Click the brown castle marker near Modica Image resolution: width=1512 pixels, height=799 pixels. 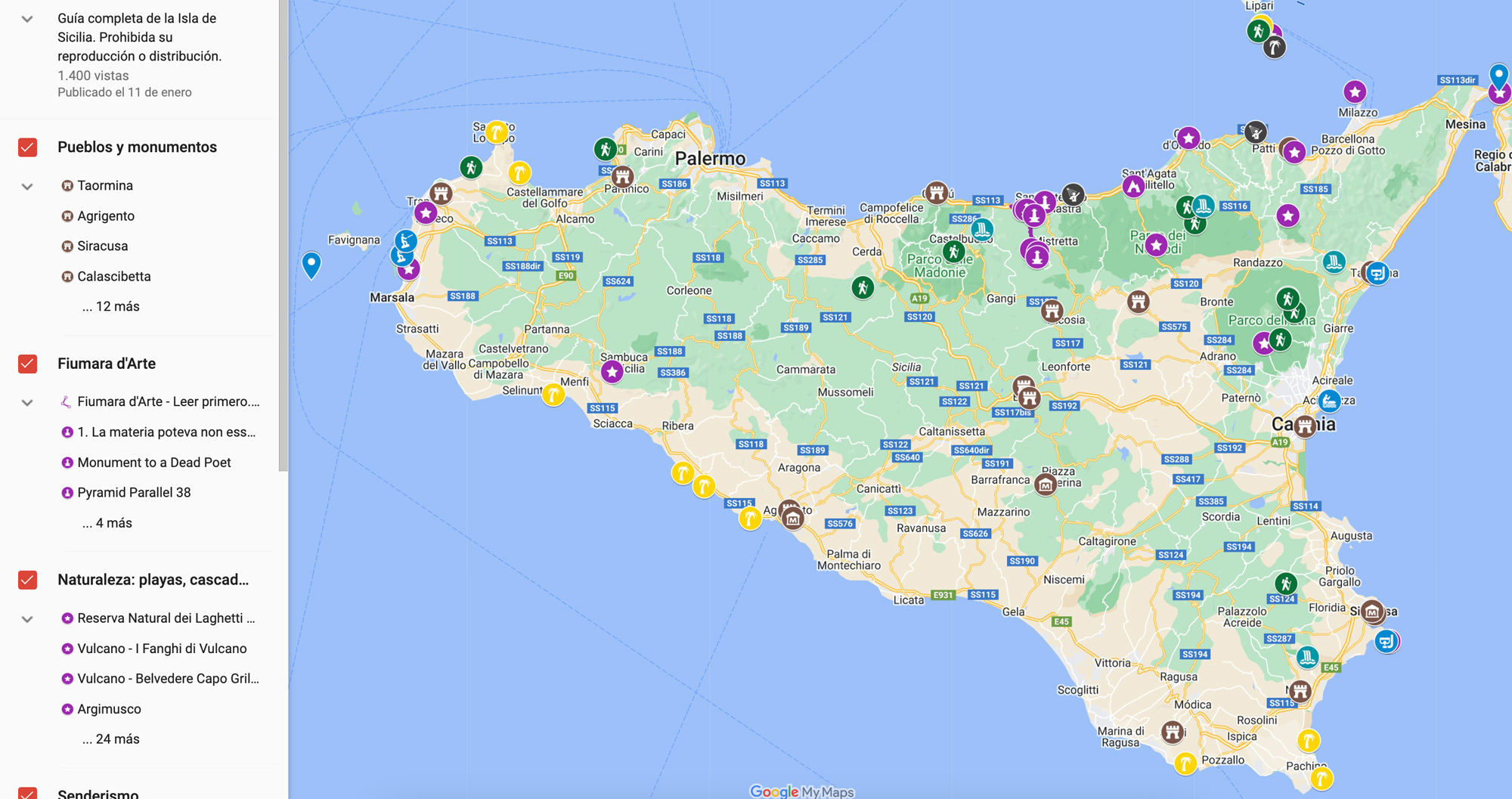[1172, 732]
